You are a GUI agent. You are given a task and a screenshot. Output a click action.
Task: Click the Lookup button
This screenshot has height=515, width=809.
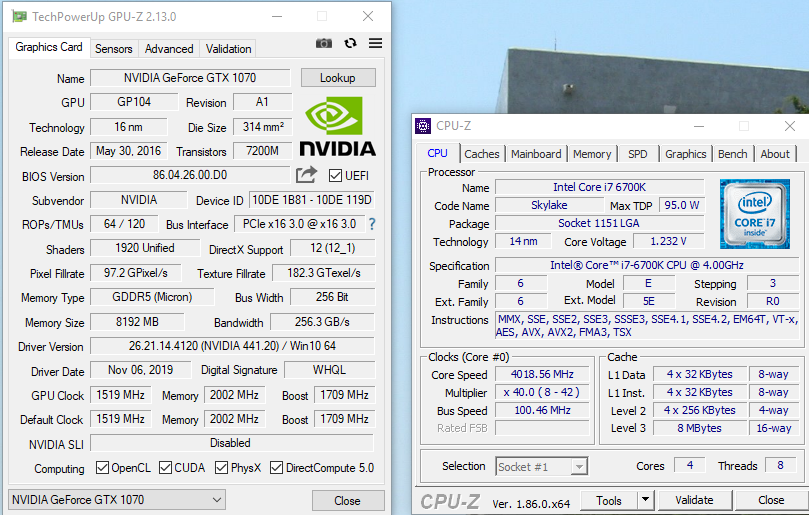coord(338,78)
